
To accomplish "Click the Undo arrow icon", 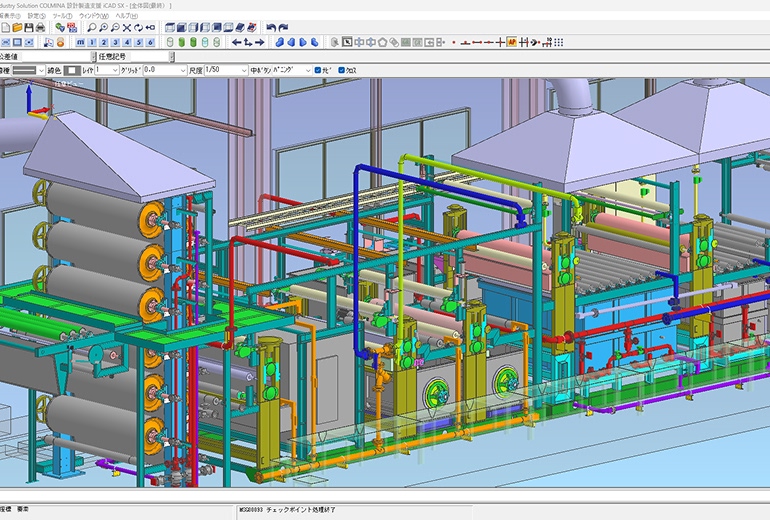I will (x=271, y=28).
